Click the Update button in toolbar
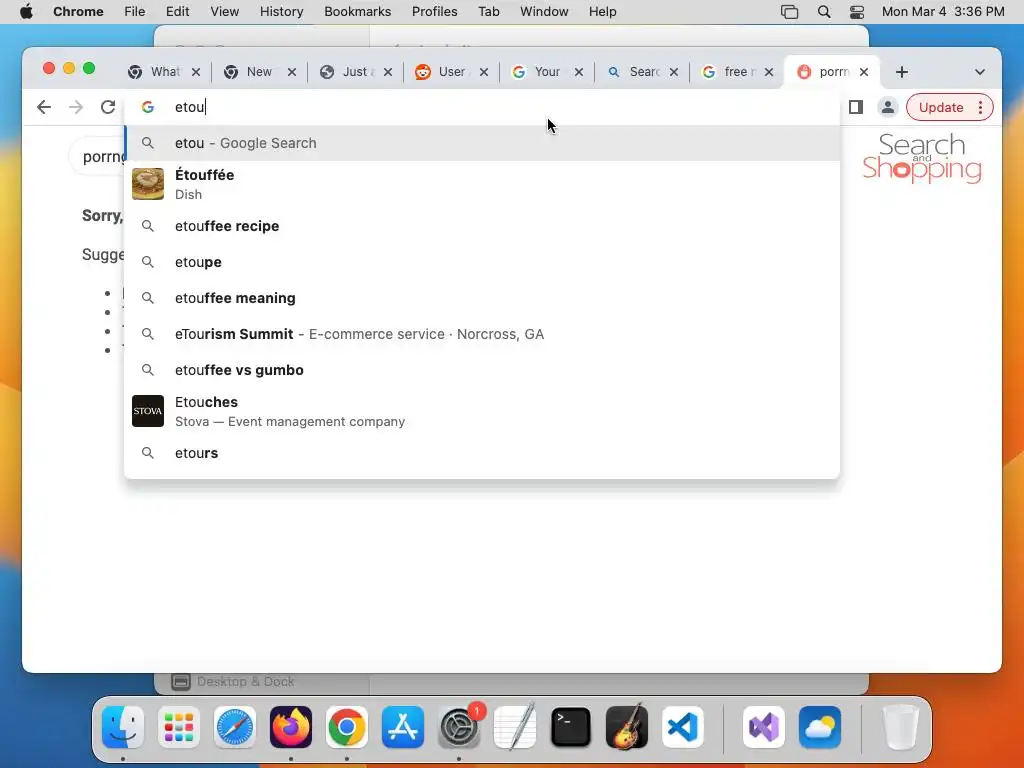 click(940, 107)
